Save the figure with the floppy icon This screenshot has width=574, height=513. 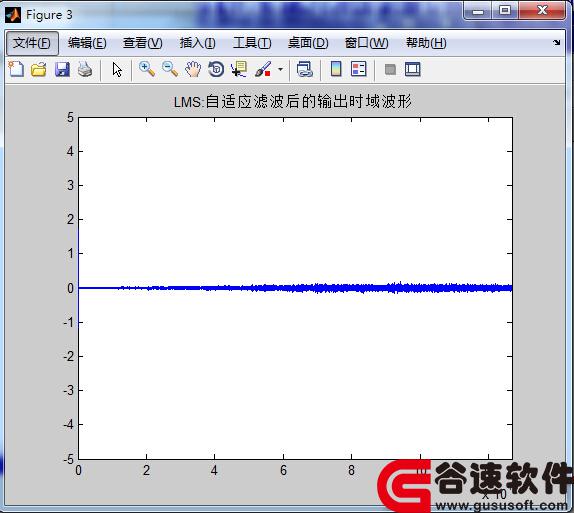(x=62, y=69)
